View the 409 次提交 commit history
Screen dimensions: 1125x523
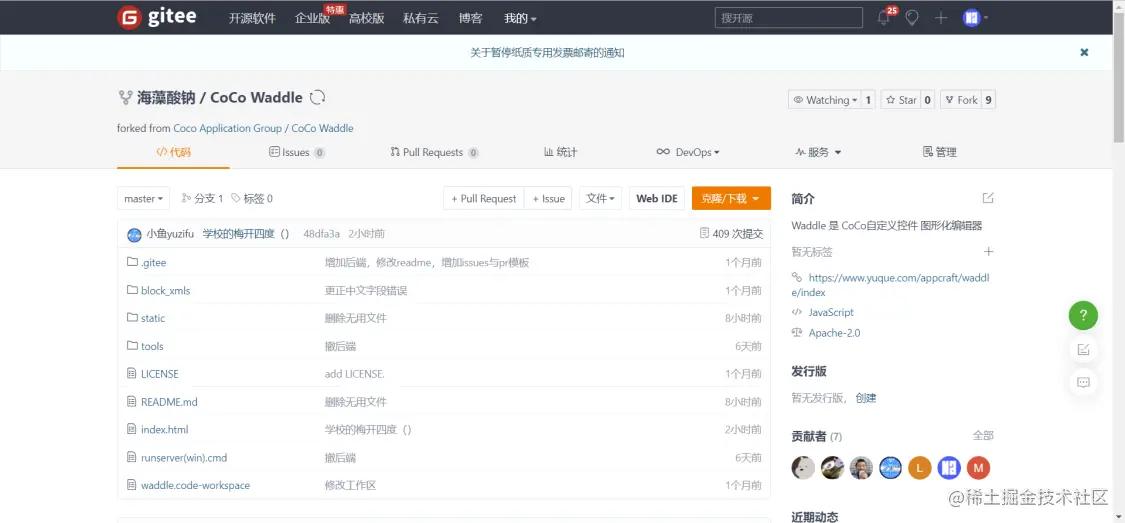point(731,234)
